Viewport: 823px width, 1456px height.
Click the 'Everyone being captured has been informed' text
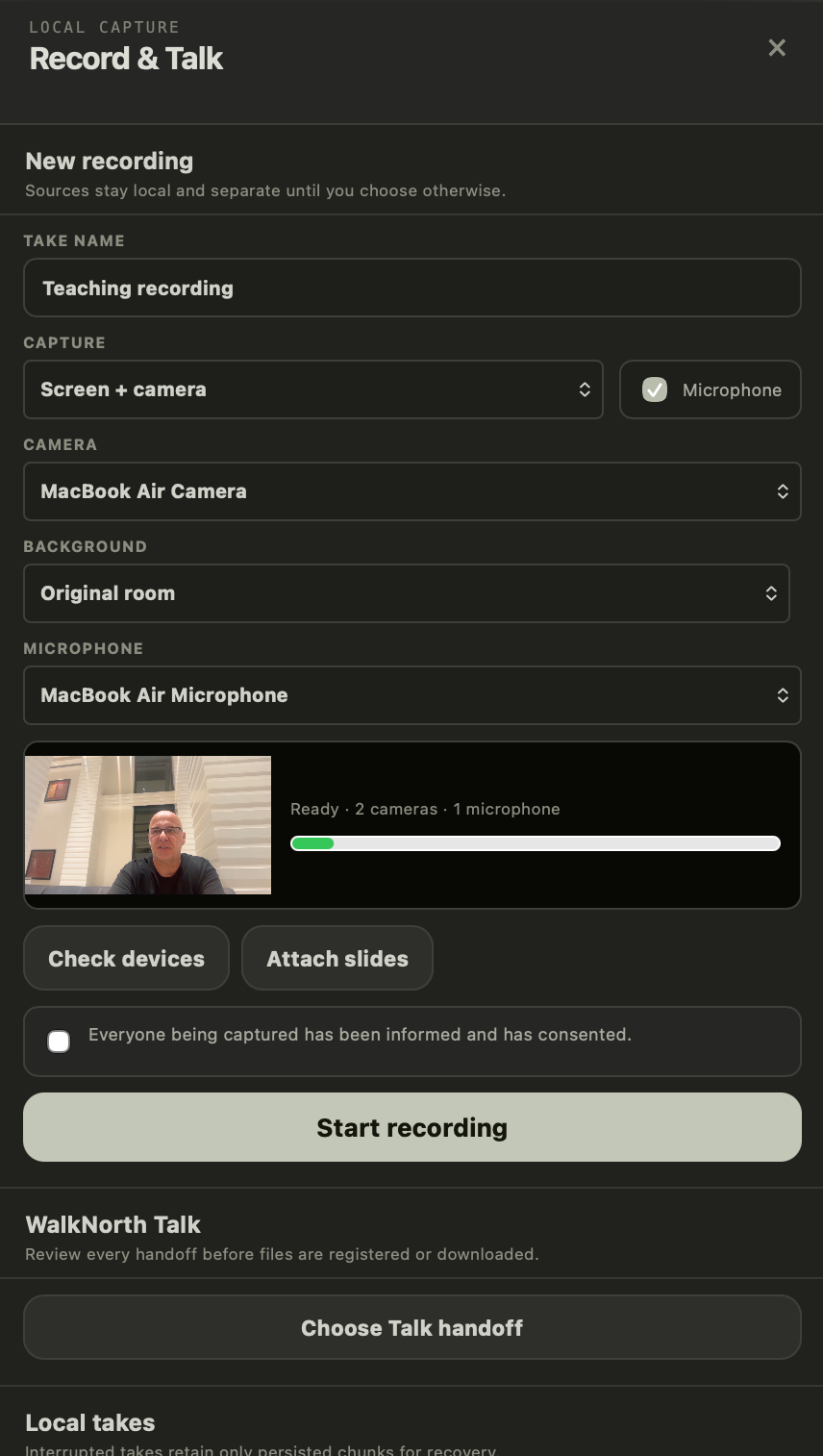tap(360, 1035)
